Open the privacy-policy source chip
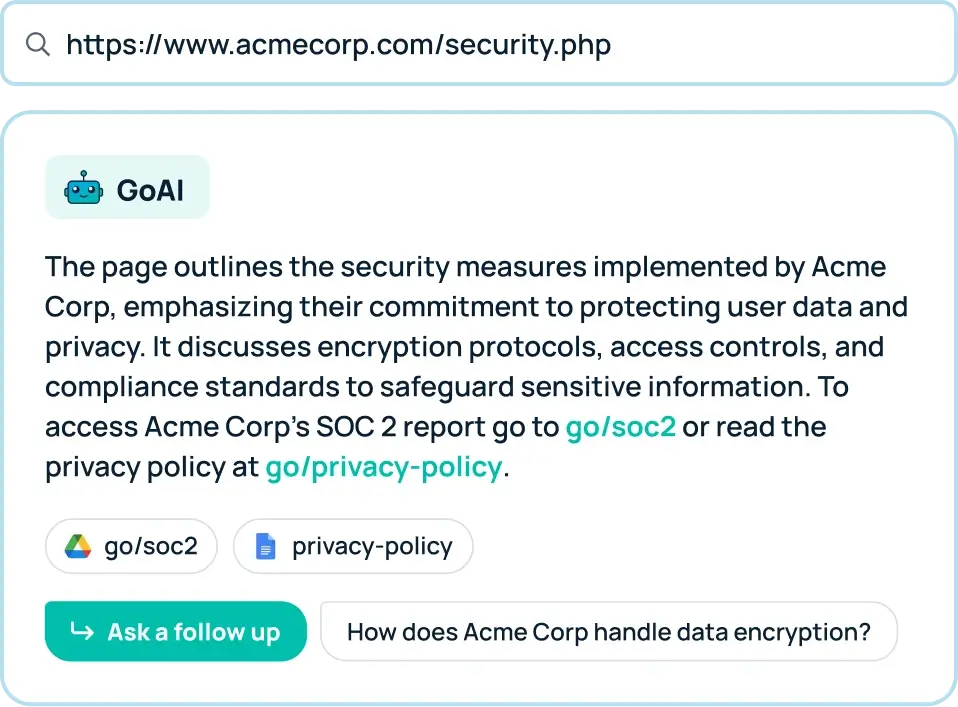Screen dimensions: 958x707 point(352,546)
